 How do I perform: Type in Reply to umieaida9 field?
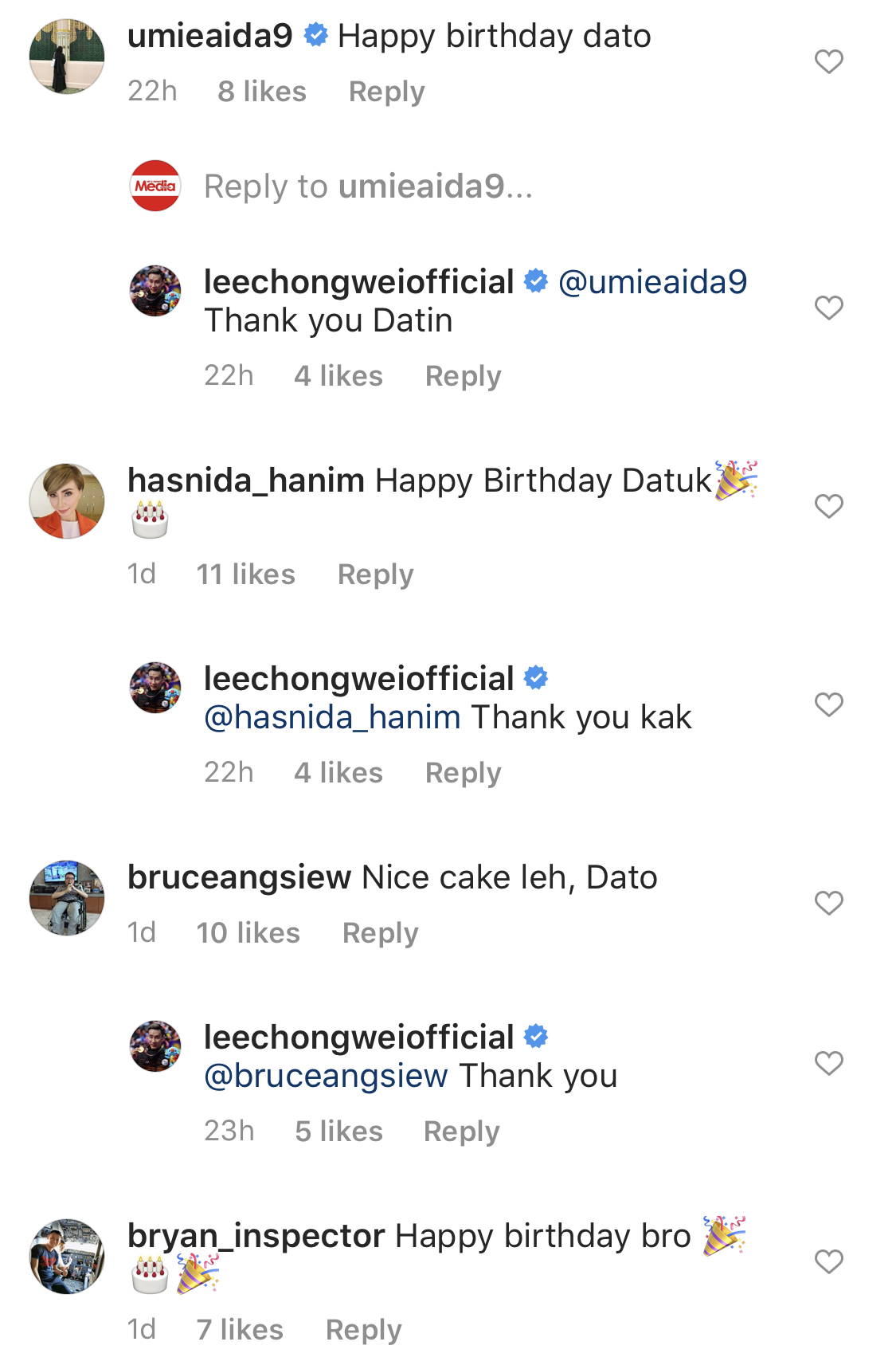[368, 186]
